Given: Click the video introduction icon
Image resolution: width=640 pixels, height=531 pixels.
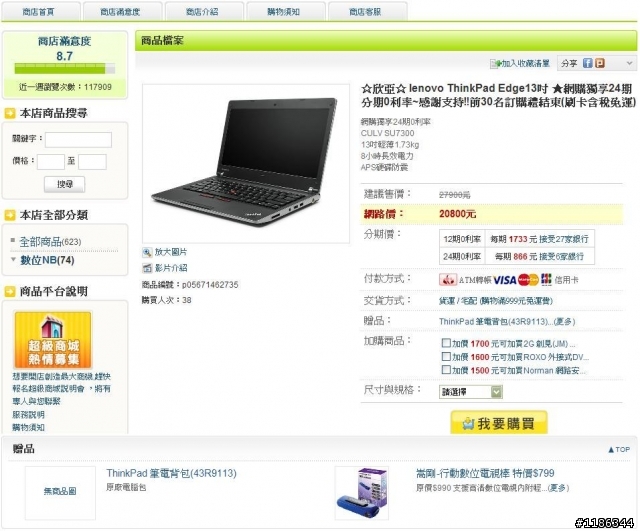Looking at the screenshot, I should click(x=147, y=268).
